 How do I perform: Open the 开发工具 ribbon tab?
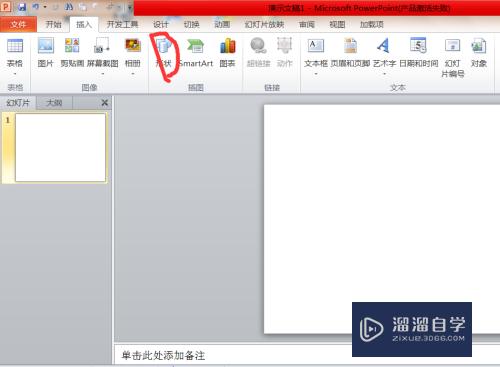tap(122, 24)
